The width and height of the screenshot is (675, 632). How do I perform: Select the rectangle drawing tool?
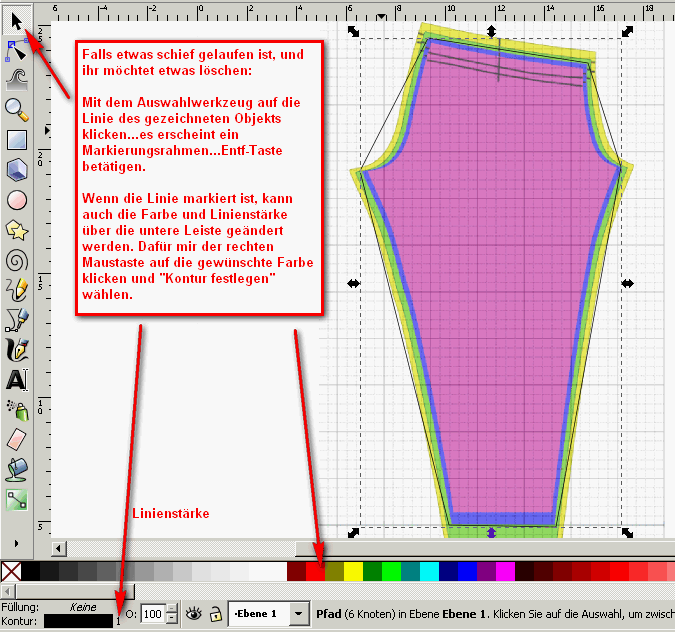16,139
